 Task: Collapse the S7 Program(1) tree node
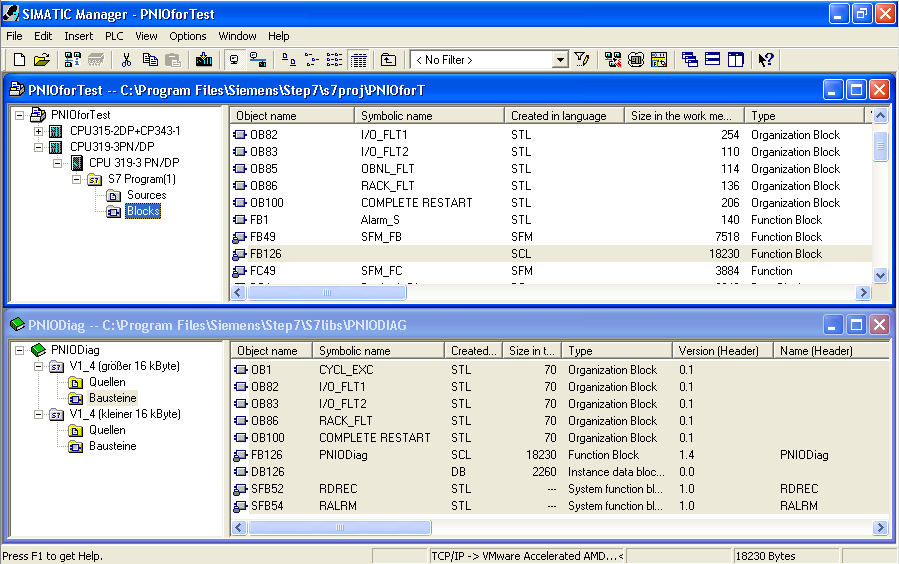(x=78, y=180)
